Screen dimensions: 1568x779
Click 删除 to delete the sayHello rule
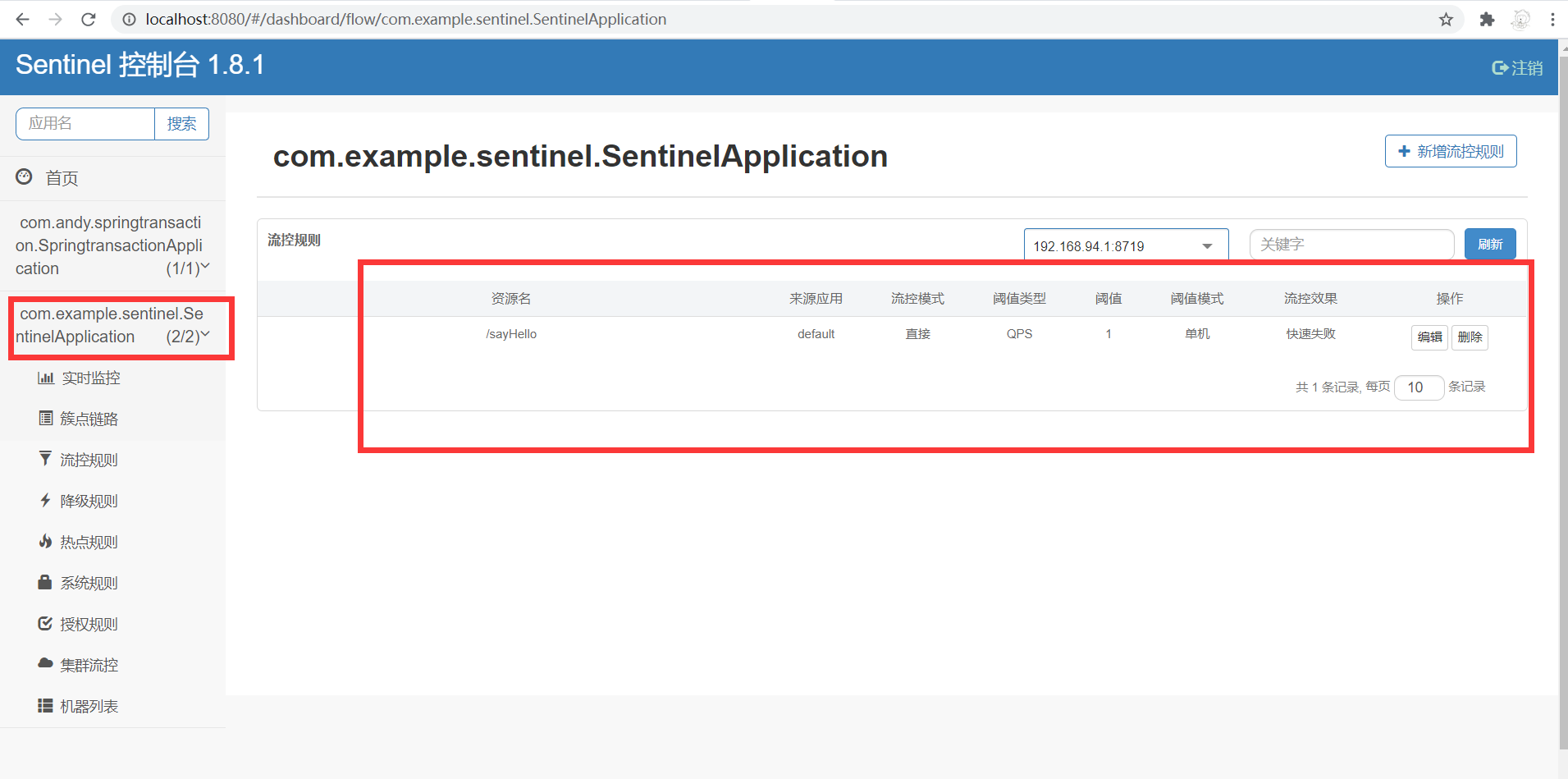[1470, 337]
